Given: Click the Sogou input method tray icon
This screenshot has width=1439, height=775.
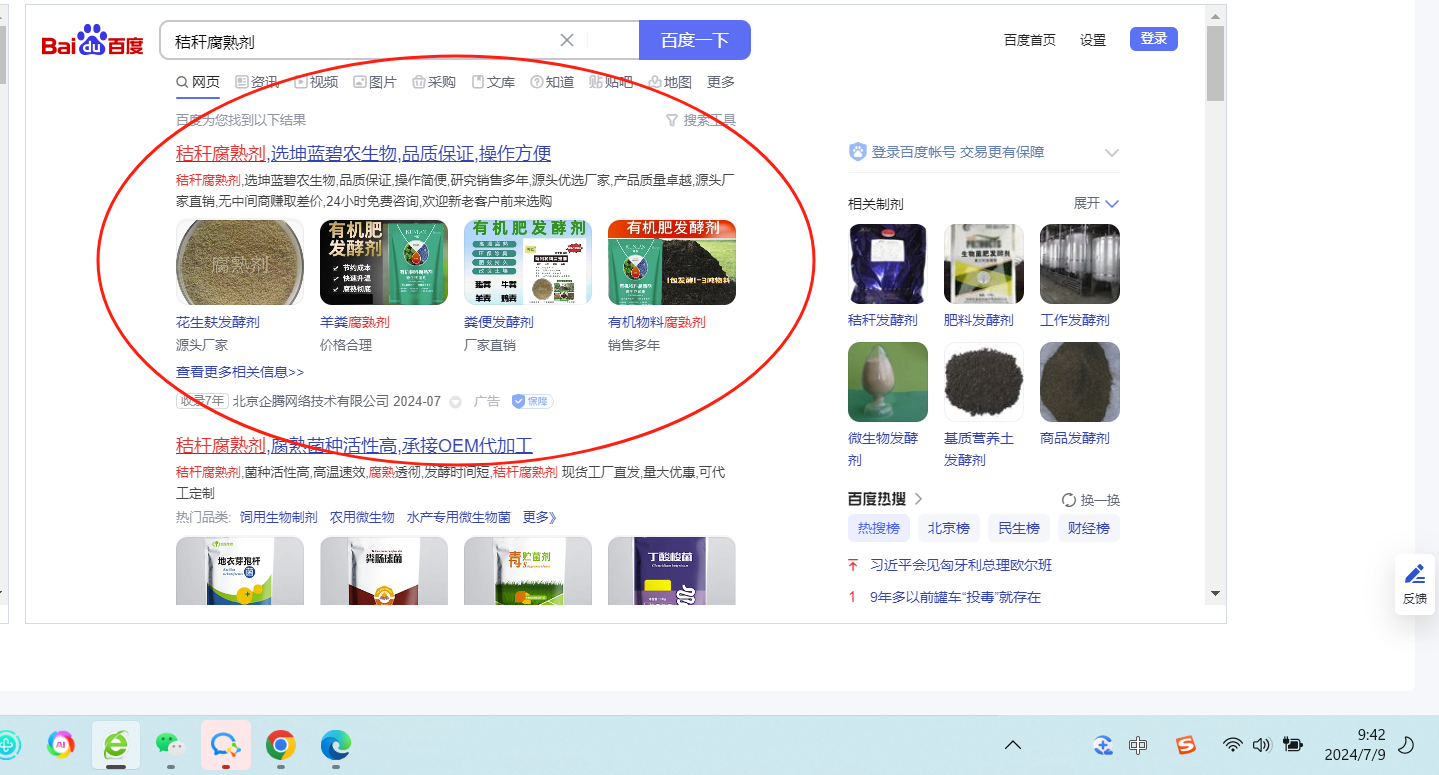Looking at the screenshot, I should pos(1186,745).
